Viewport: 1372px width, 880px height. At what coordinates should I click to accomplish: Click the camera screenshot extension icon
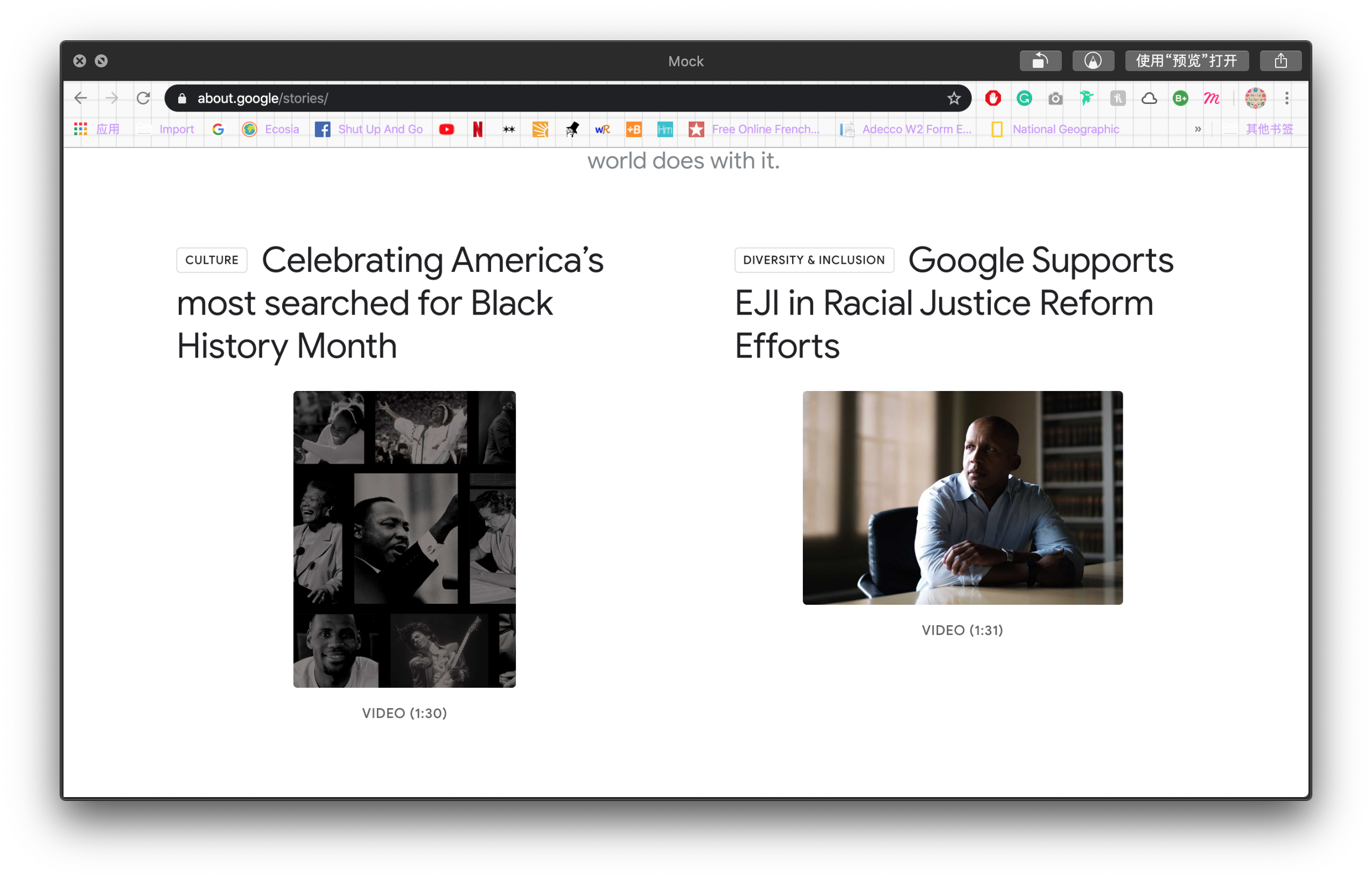coord(1055,99)
